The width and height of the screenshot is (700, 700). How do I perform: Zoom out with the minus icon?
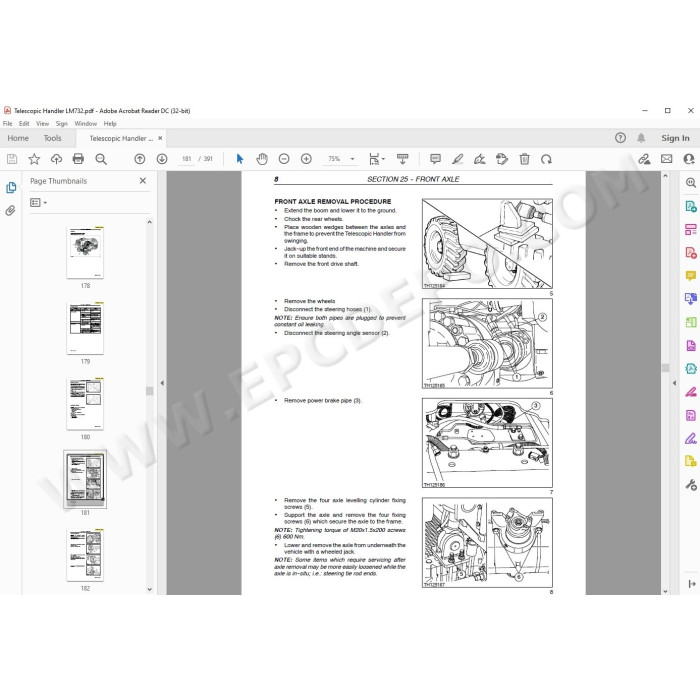284,159
